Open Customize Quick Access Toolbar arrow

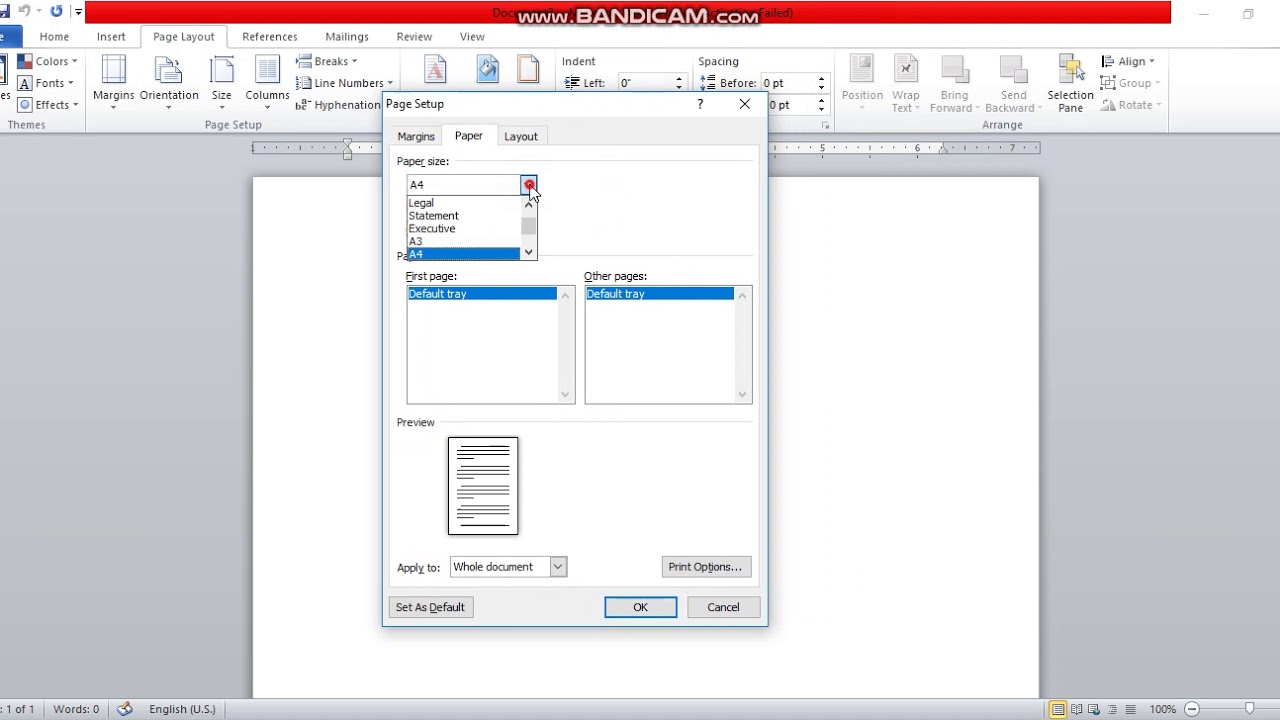[x=77, y=12]
